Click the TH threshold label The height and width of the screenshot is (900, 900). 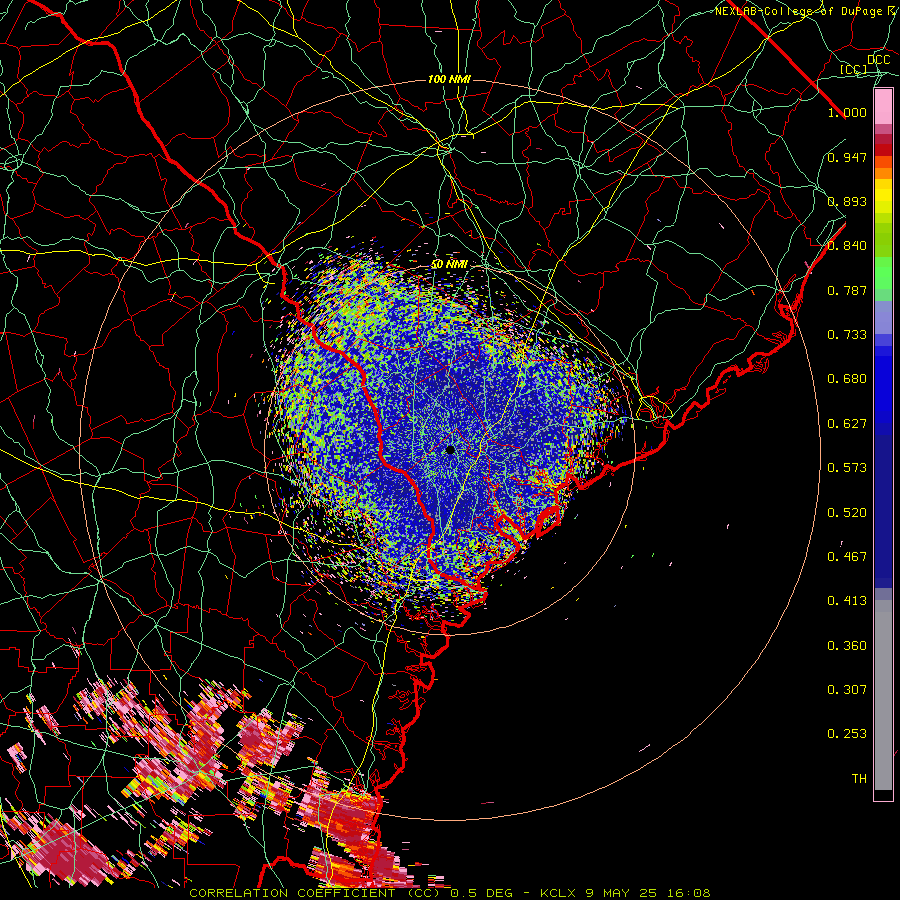coord(859,778)
